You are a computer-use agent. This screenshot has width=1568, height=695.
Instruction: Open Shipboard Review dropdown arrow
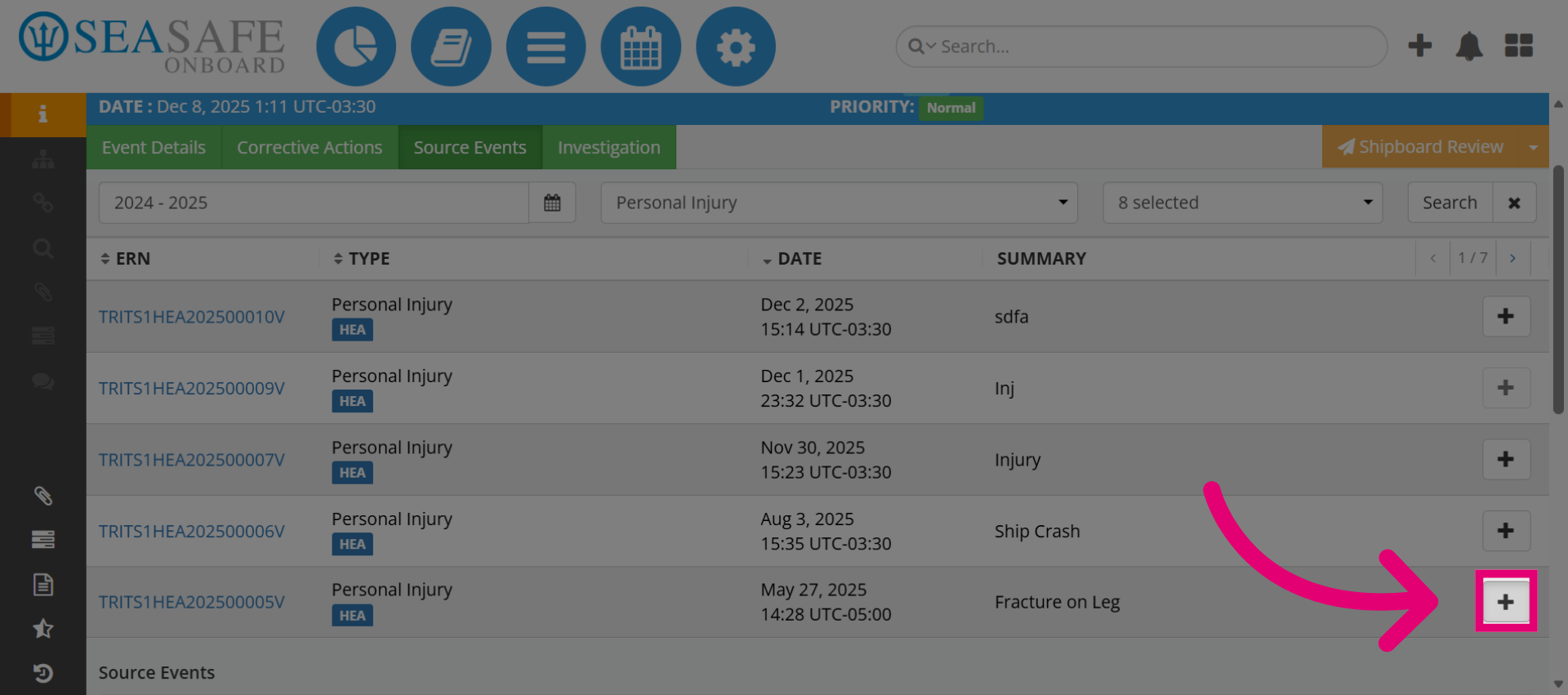(x=1534, y=147)
